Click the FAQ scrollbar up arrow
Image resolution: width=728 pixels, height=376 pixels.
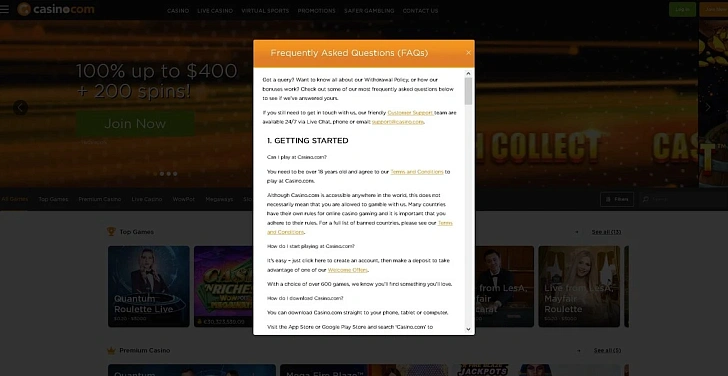click(x=468, y=73)
